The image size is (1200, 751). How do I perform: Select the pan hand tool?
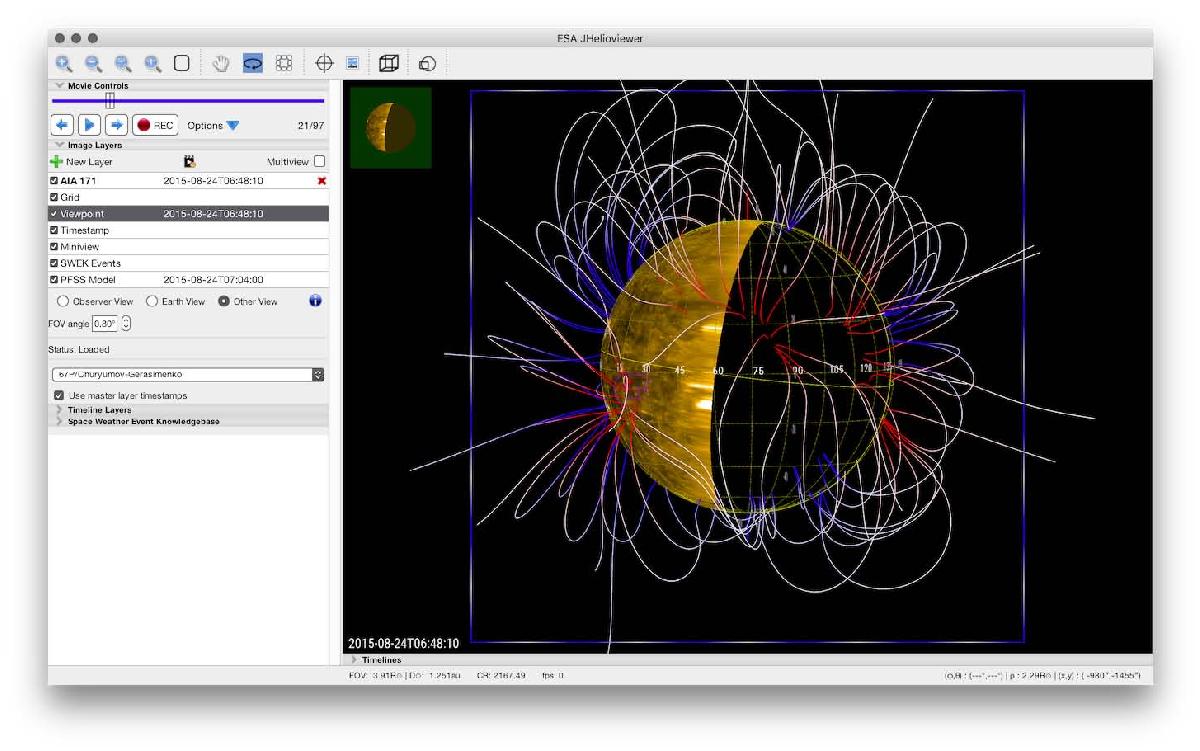pyautogui.click(x=222, y=63)
